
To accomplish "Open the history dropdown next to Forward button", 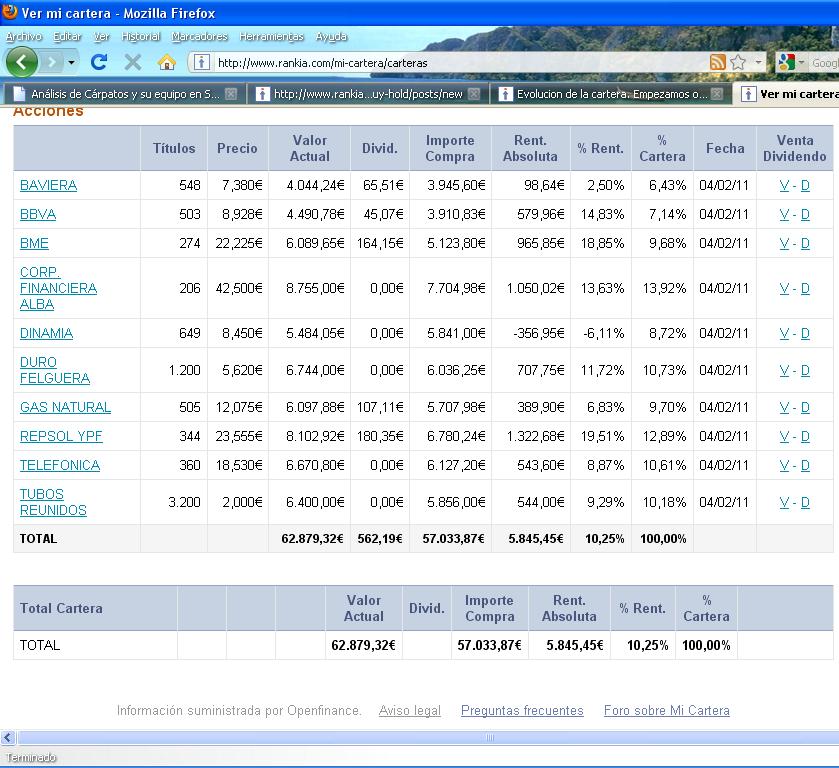I will pos(71,62).
